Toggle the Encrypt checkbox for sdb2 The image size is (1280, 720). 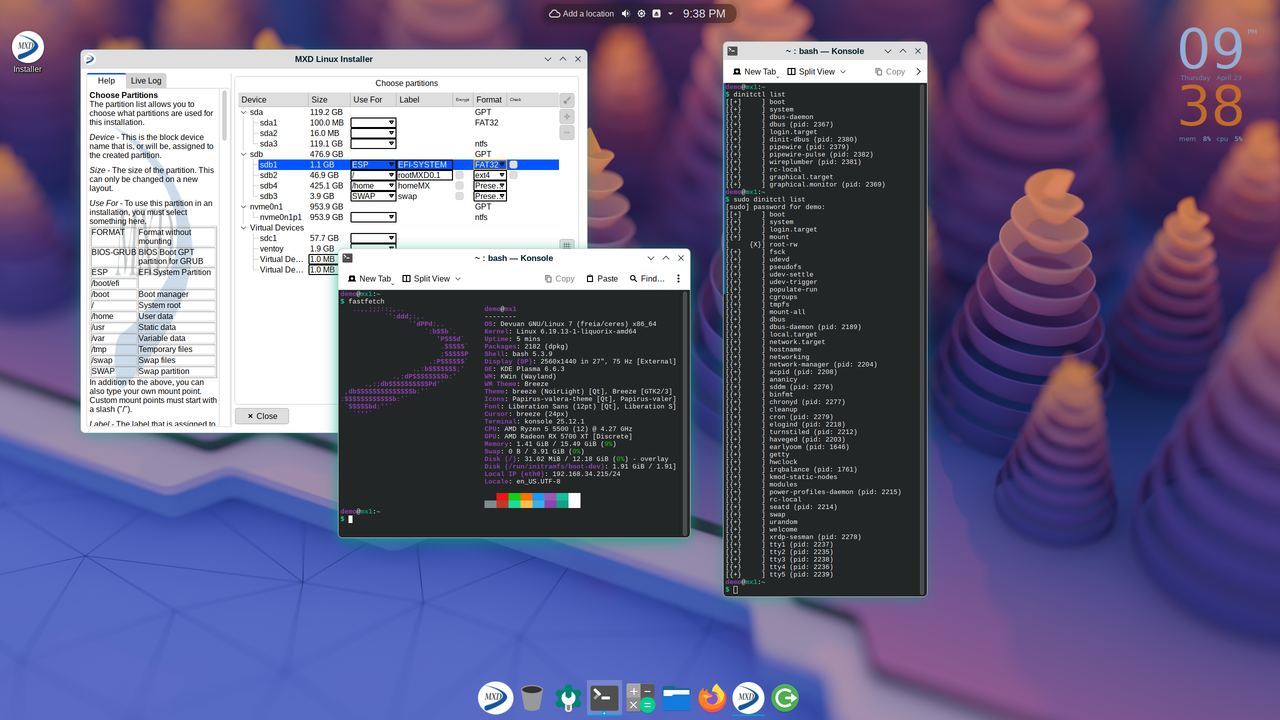pyautogui.click(x=460, y=175)
